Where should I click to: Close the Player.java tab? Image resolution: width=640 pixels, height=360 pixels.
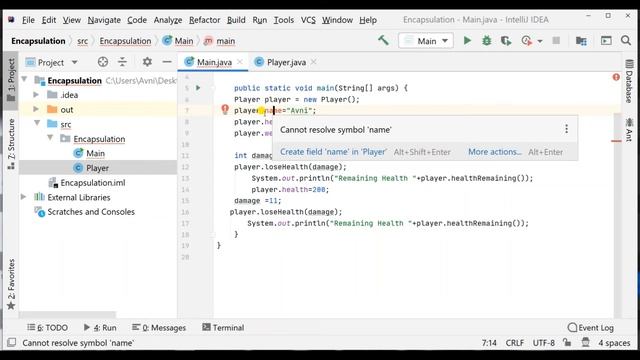click(x=313, y=62)
